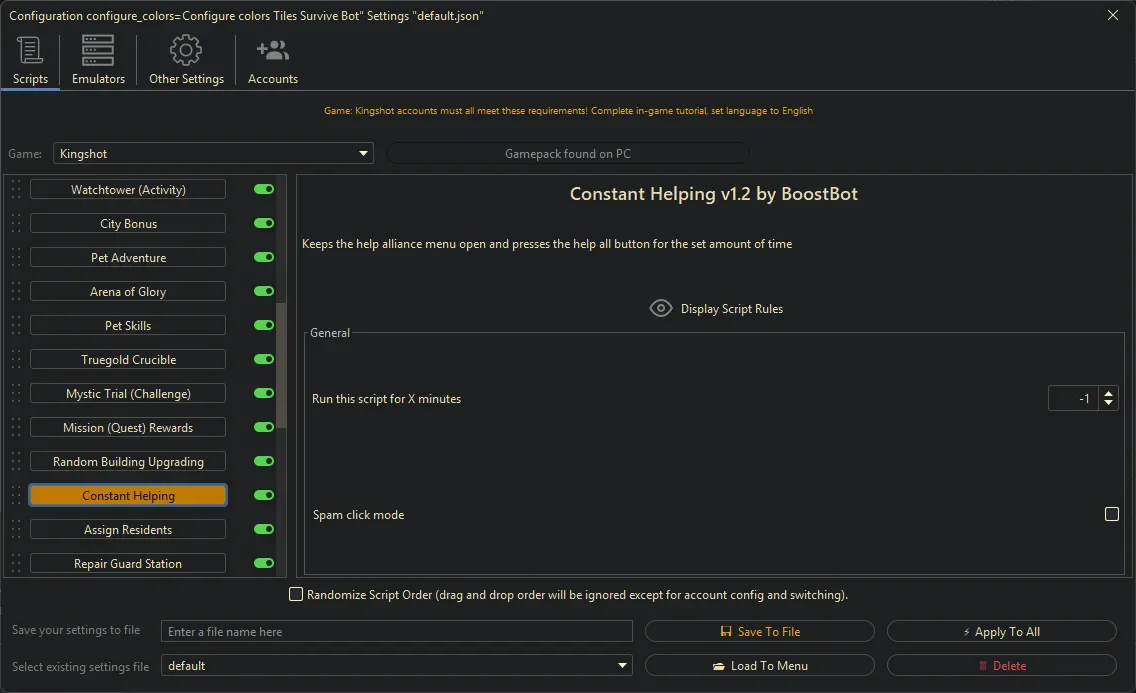Click the lightning icon on Apply To All
1136x693 pixels.
965,631
